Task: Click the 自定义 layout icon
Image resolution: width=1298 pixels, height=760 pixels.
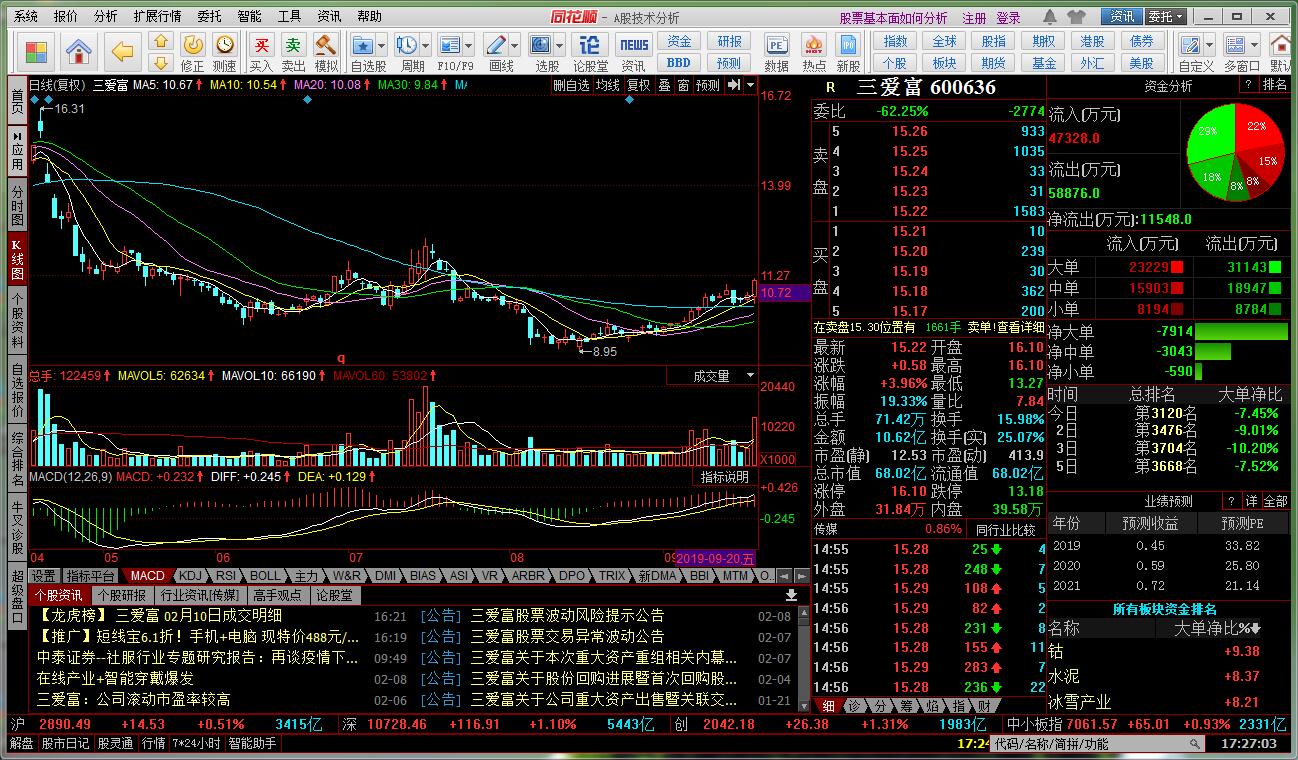Action: 1190,45
